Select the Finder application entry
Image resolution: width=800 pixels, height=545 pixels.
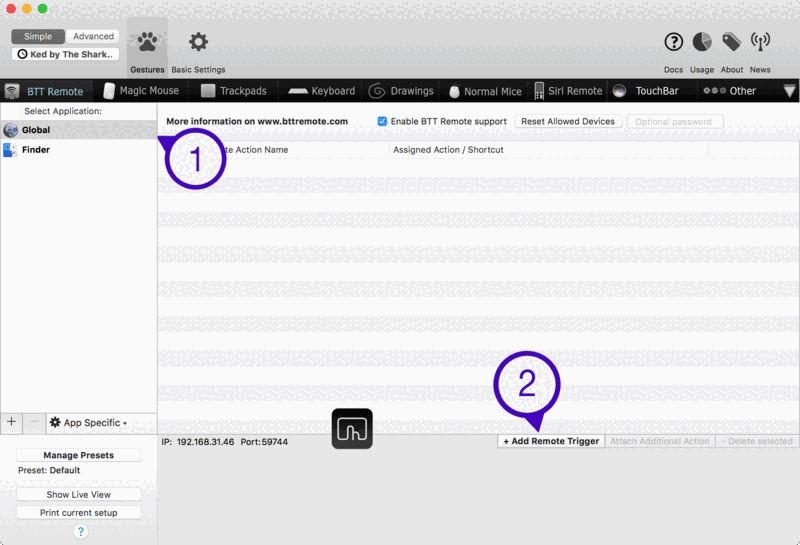[x=79, y=150]
